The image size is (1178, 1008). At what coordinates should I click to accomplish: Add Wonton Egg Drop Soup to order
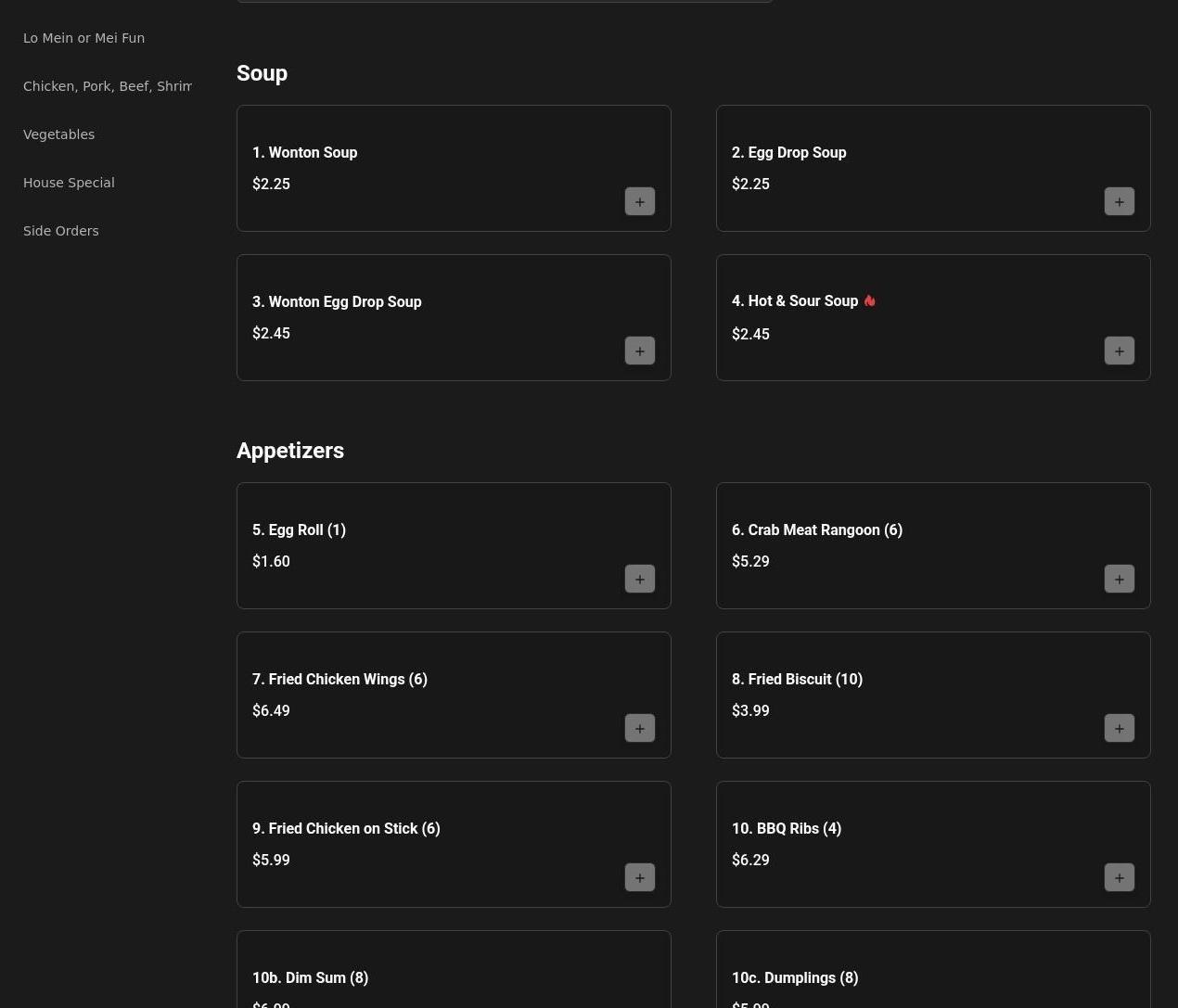[640, 351]
